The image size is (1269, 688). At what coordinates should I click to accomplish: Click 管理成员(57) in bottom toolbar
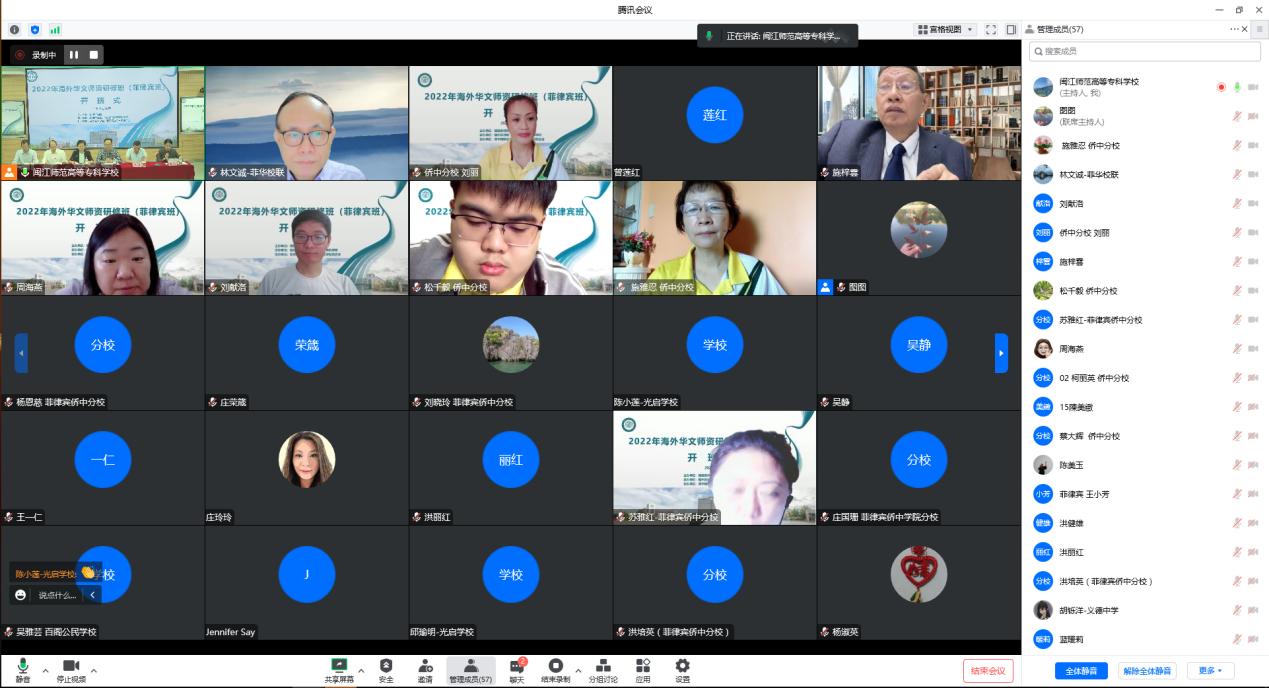(470, 669)
